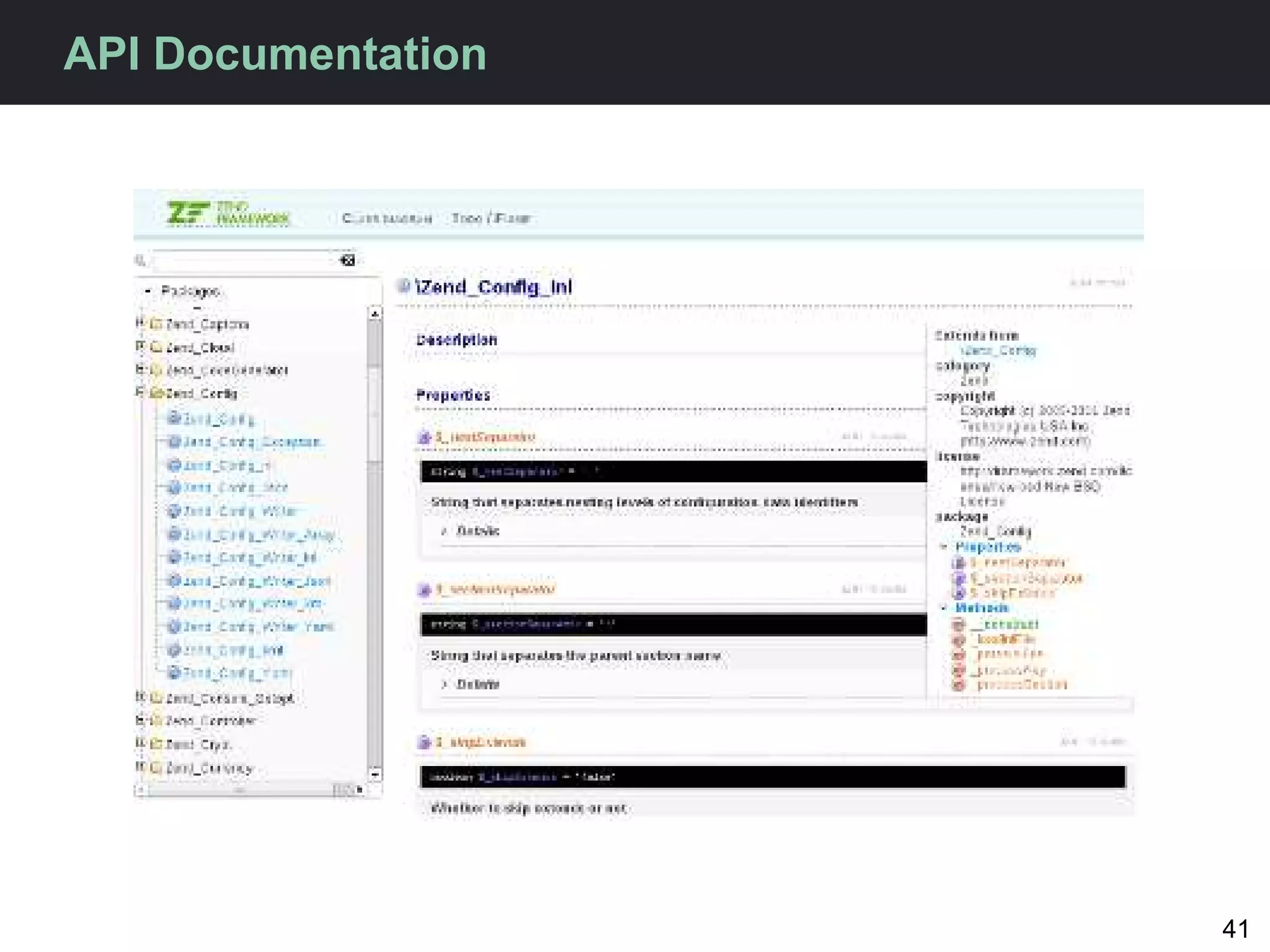
Task: Select Zend_Config_Writer_Json in the tree
Action: [257, 581]
